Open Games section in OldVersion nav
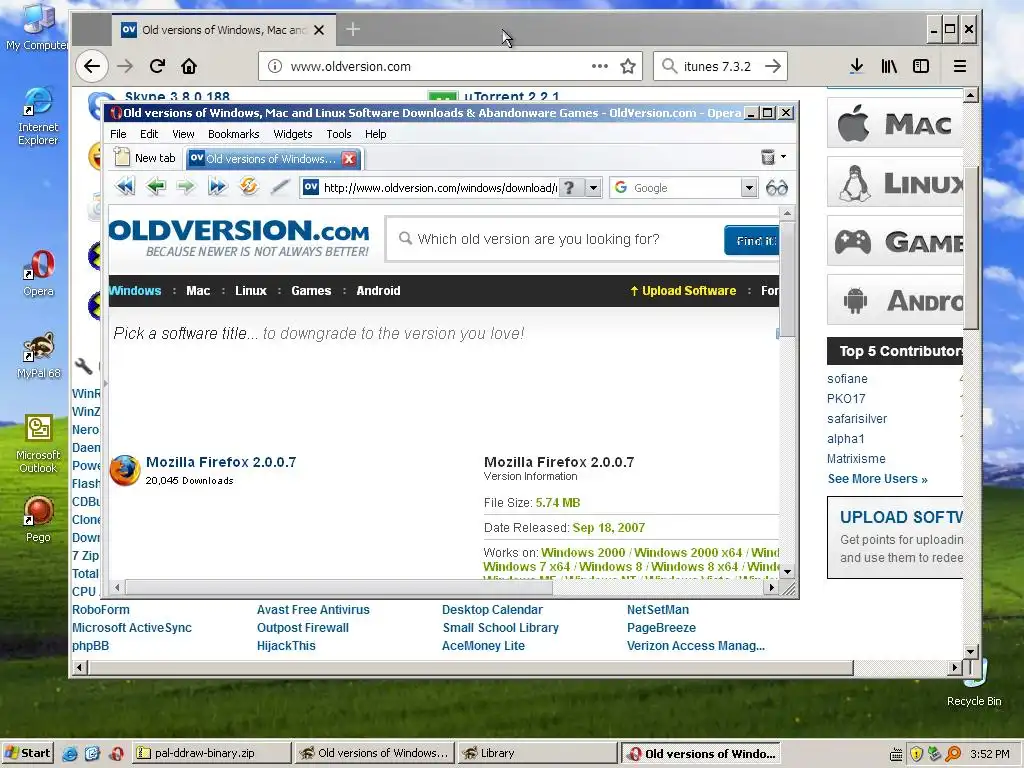Screen dimensions: 1024x768 [311, 291]
